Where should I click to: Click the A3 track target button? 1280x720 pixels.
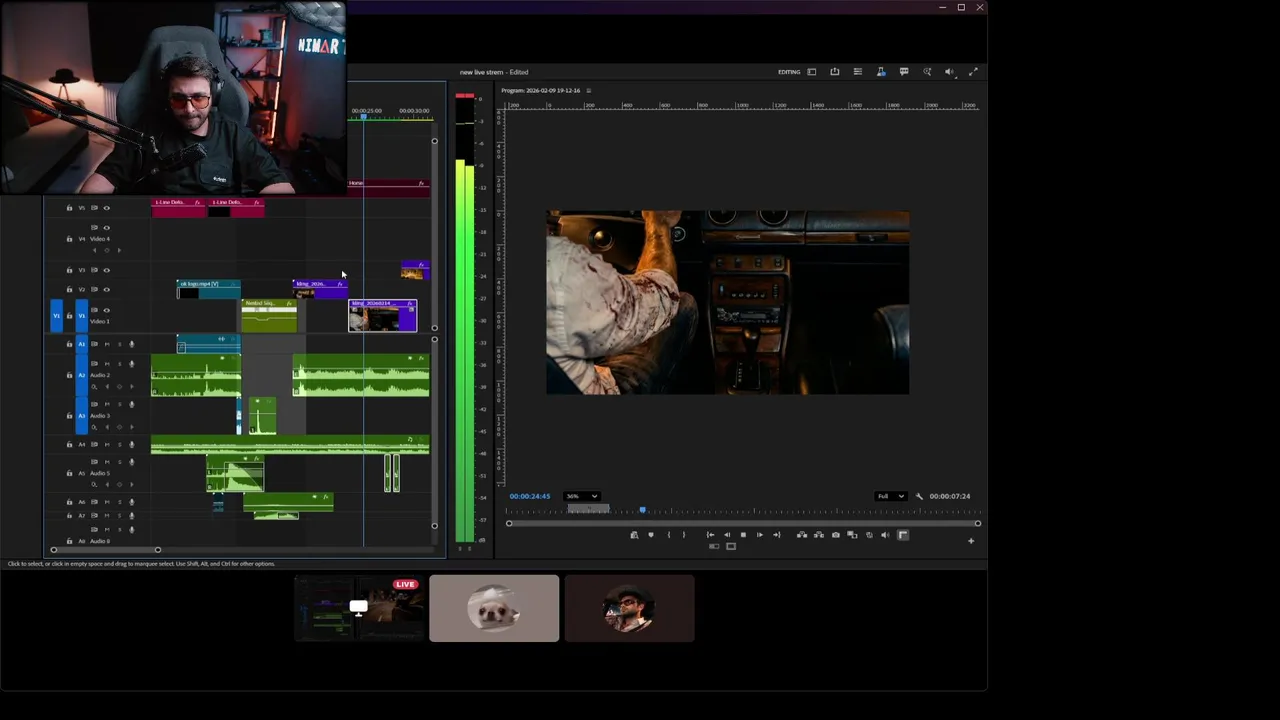(82, 415)
